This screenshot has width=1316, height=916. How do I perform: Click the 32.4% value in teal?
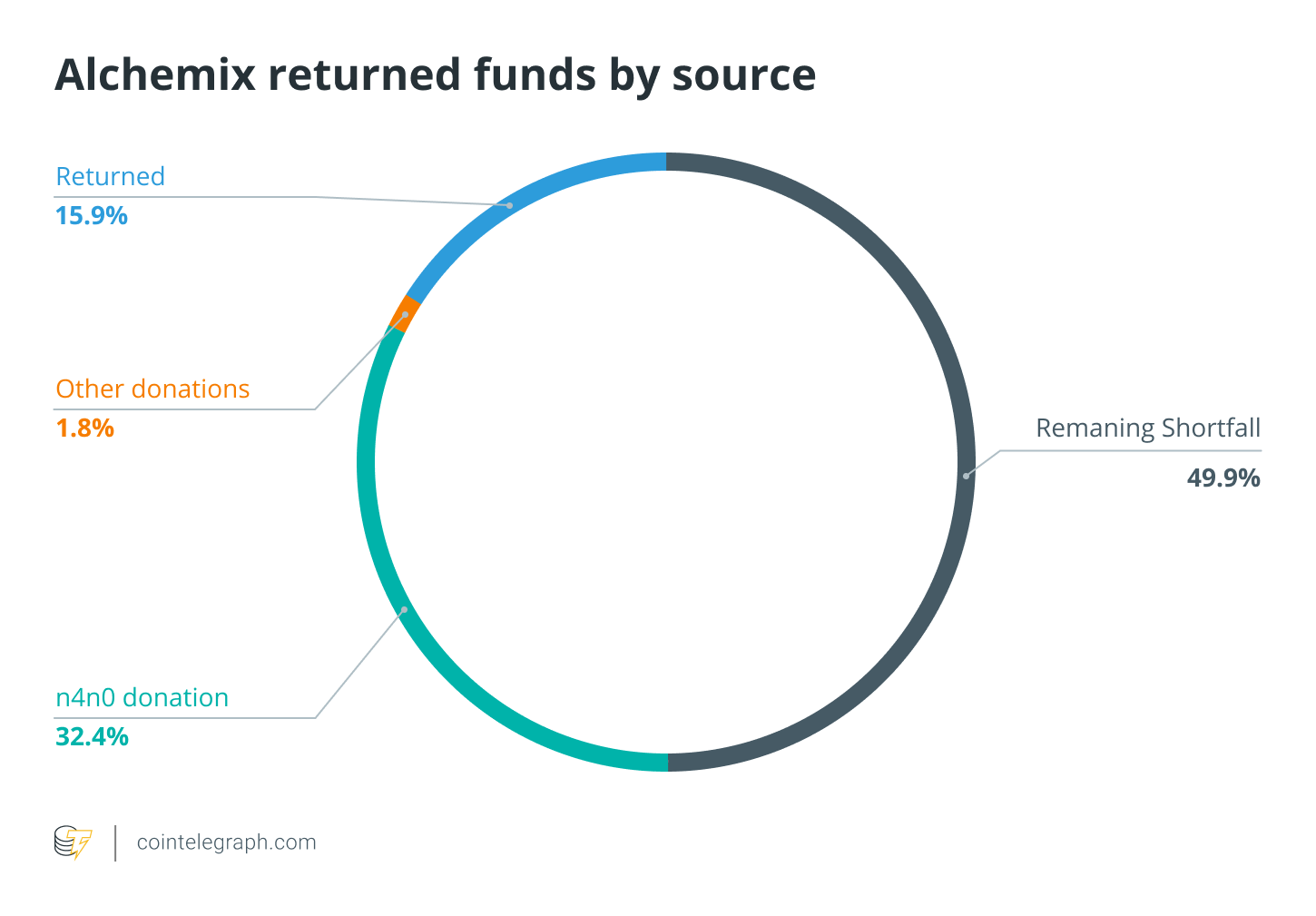click(93, 736)
